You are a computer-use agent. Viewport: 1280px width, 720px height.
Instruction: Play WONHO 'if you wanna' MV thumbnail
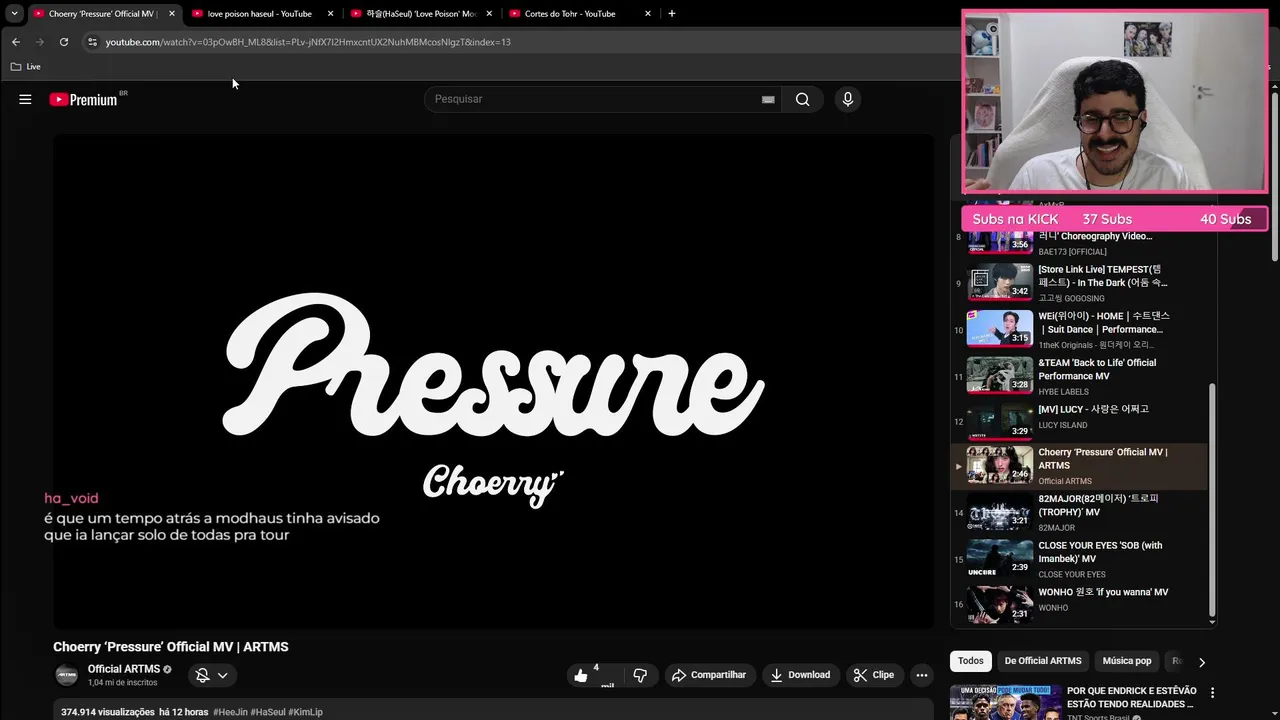point(1000,605)
